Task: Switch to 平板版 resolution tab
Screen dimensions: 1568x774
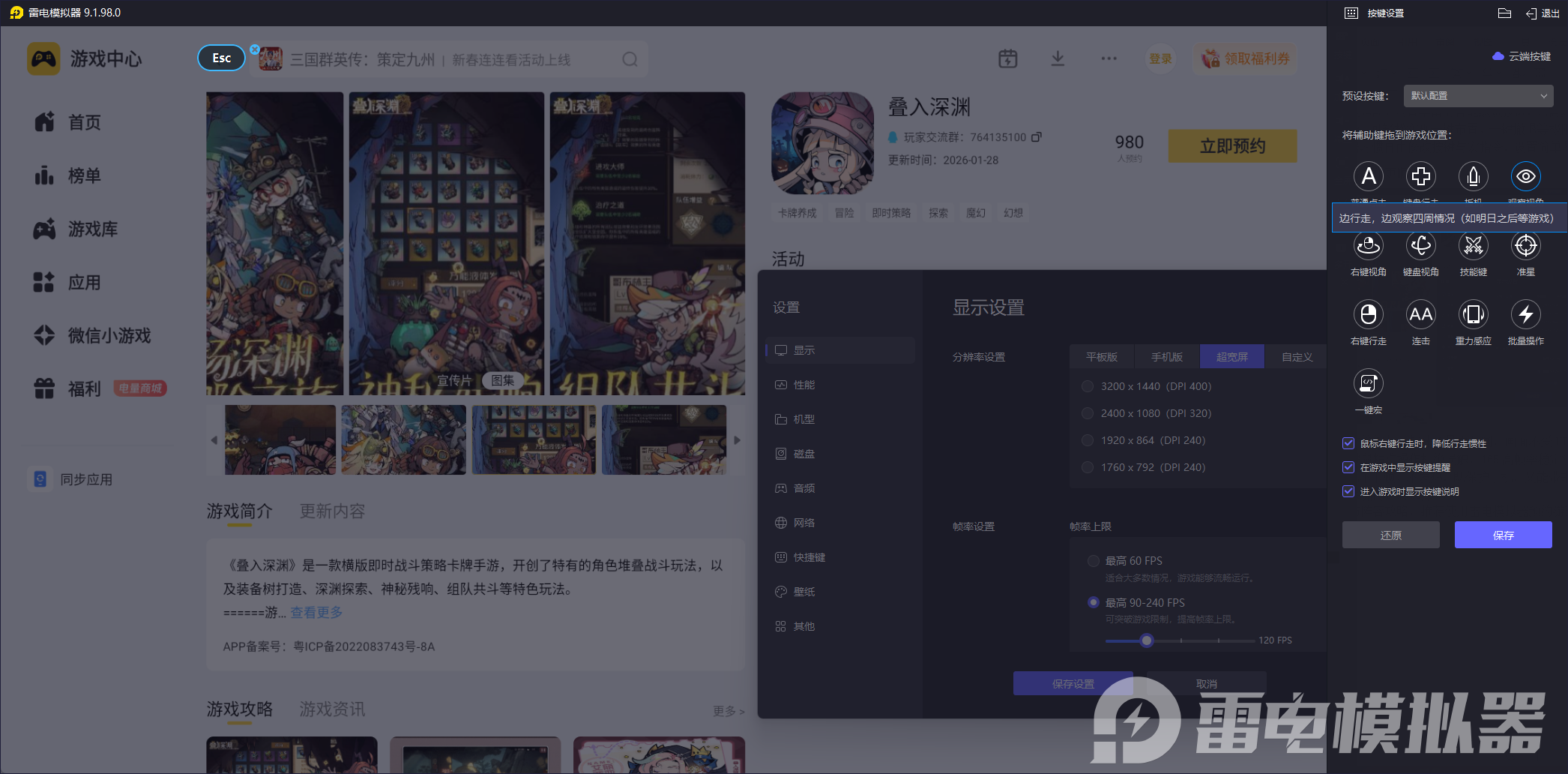Action: coord(1102,357)
